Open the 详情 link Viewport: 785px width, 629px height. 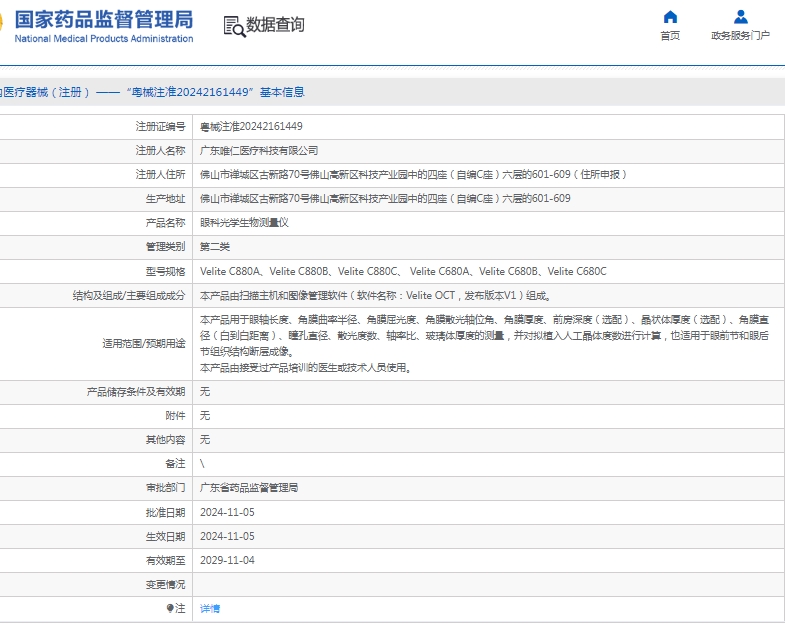pos(210,608)
